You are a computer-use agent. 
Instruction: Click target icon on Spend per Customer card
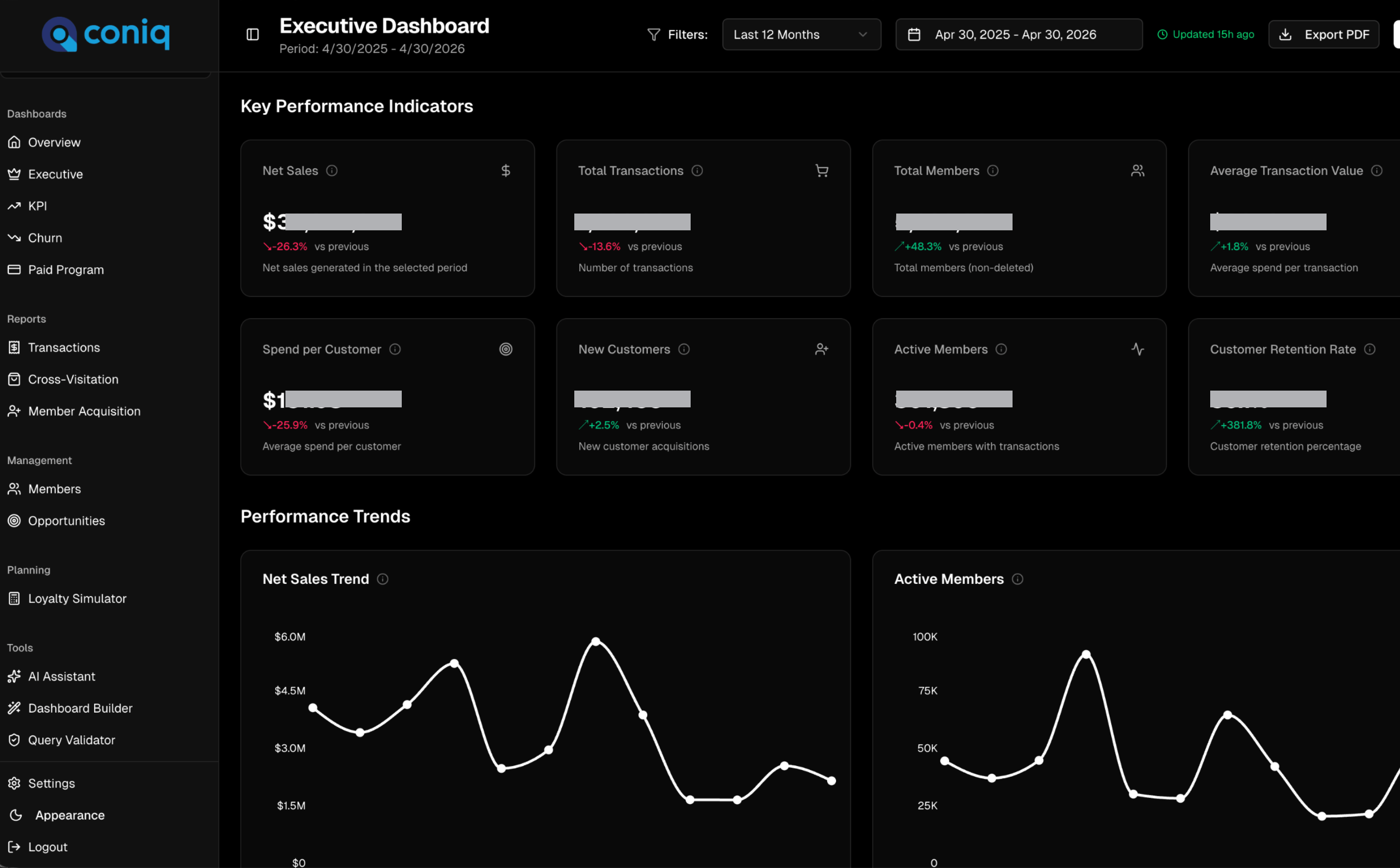[505, 349]
